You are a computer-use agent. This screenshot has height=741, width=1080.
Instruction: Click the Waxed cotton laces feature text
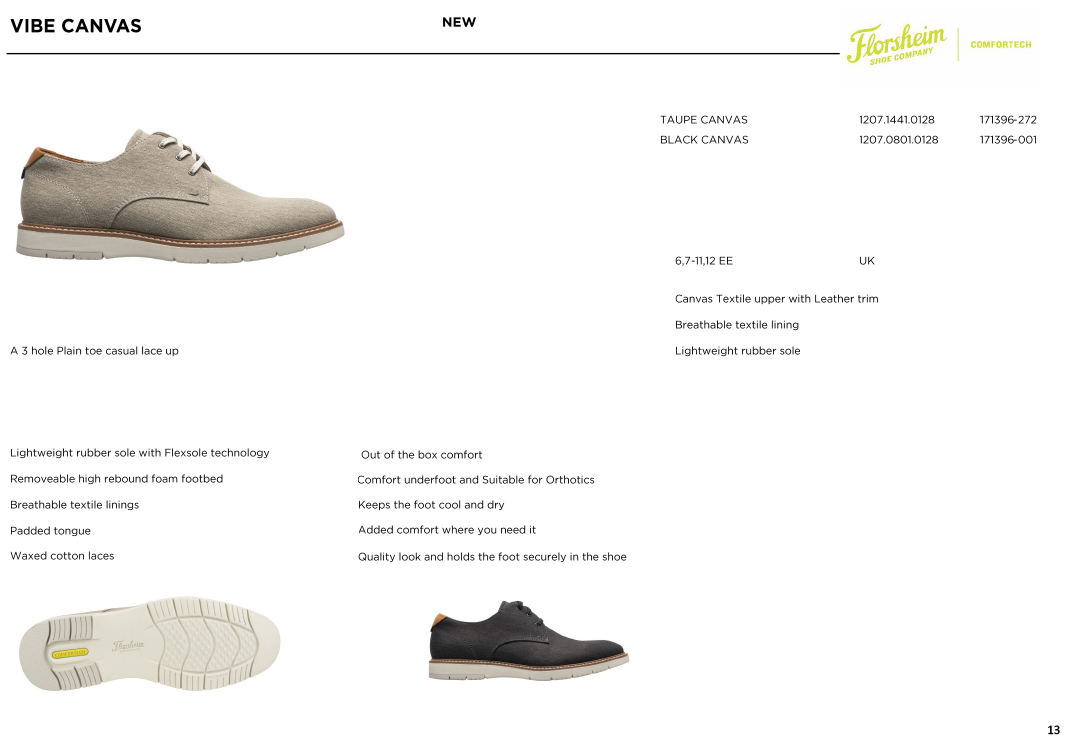[x=62, y=556]
